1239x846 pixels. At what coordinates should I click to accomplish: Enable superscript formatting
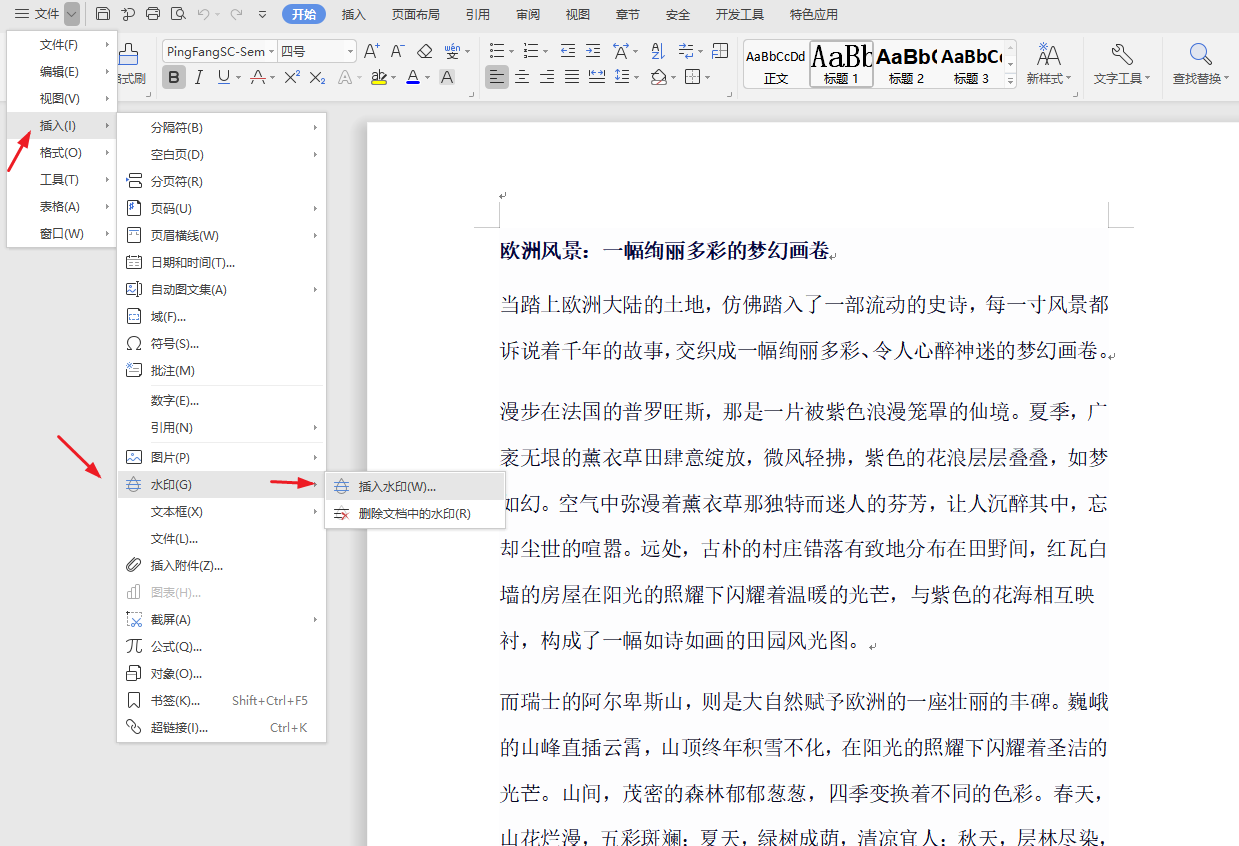(x=290, y=76)
